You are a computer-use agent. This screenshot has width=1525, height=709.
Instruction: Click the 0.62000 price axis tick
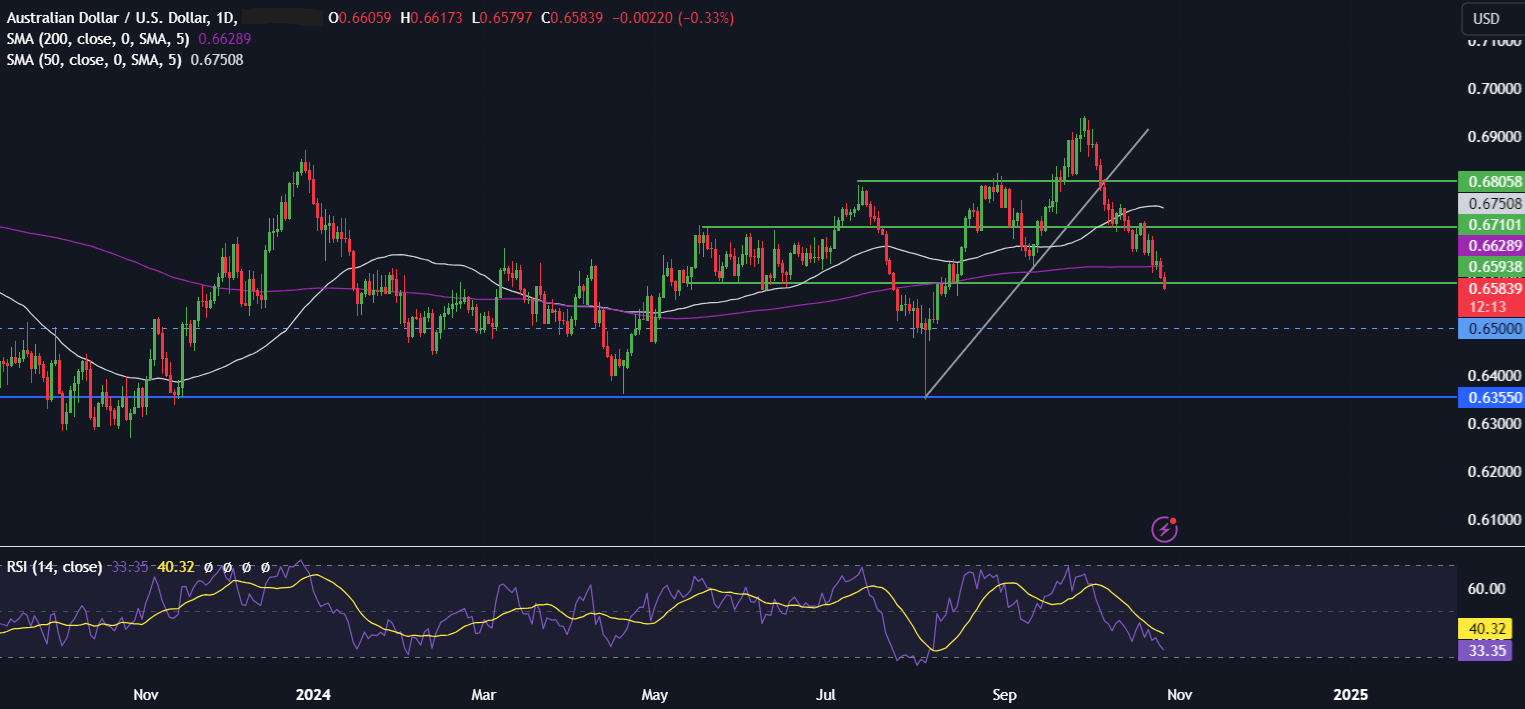pos(1495,471)
